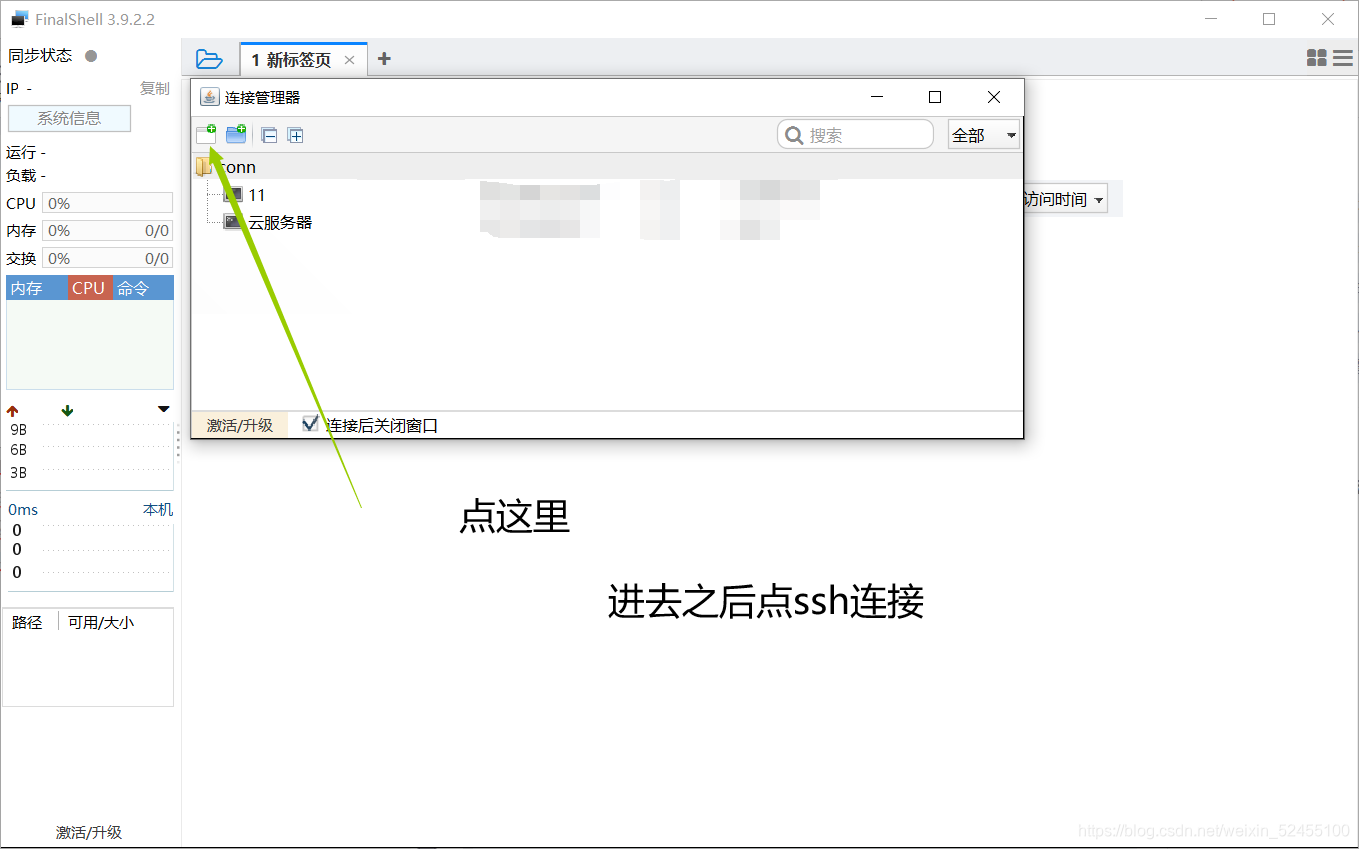
Task: Close the 连接管理器 dialog
Action: tap(994, 97)
